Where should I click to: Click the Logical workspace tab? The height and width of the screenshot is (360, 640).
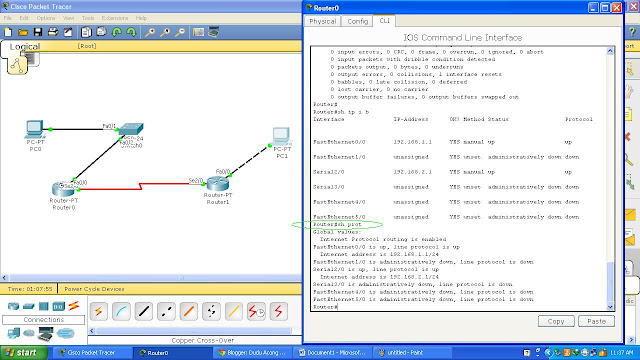pos(24,47)
